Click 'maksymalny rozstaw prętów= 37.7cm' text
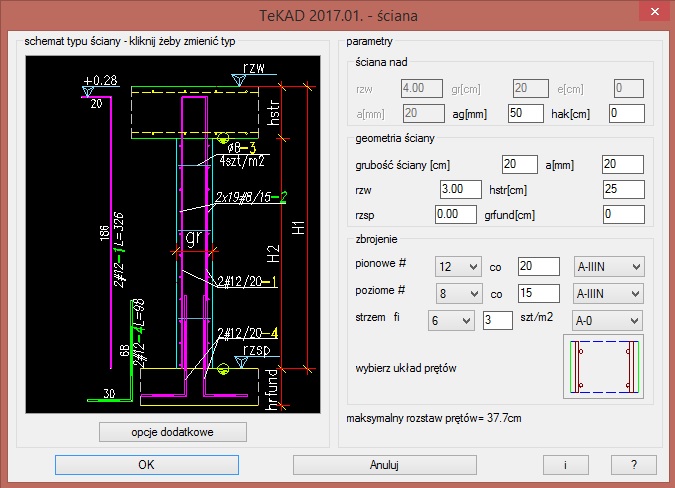 [x=434, y=418]
